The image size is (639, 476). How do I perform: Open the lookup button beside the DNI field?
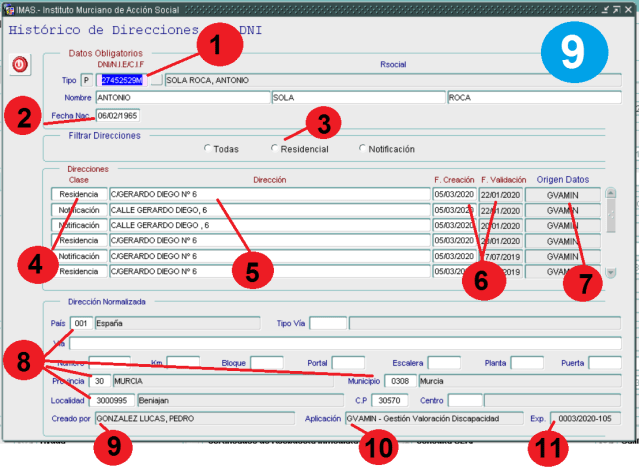coord(155,80)
